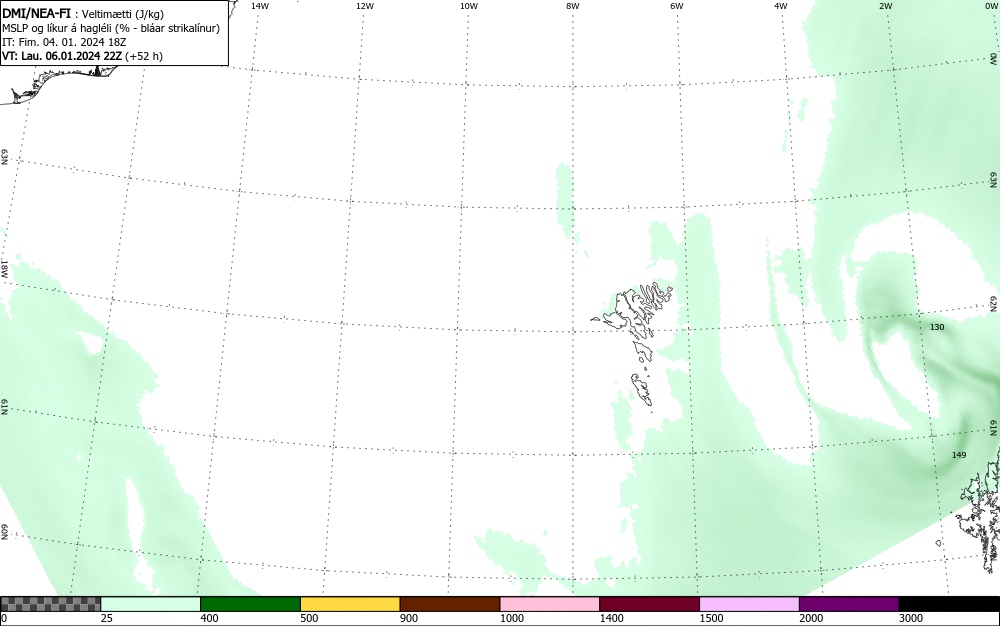This screenshot has height=626, width=1000.
Task: Click the 10W longitude label
Action: click(x=469, y=6)
